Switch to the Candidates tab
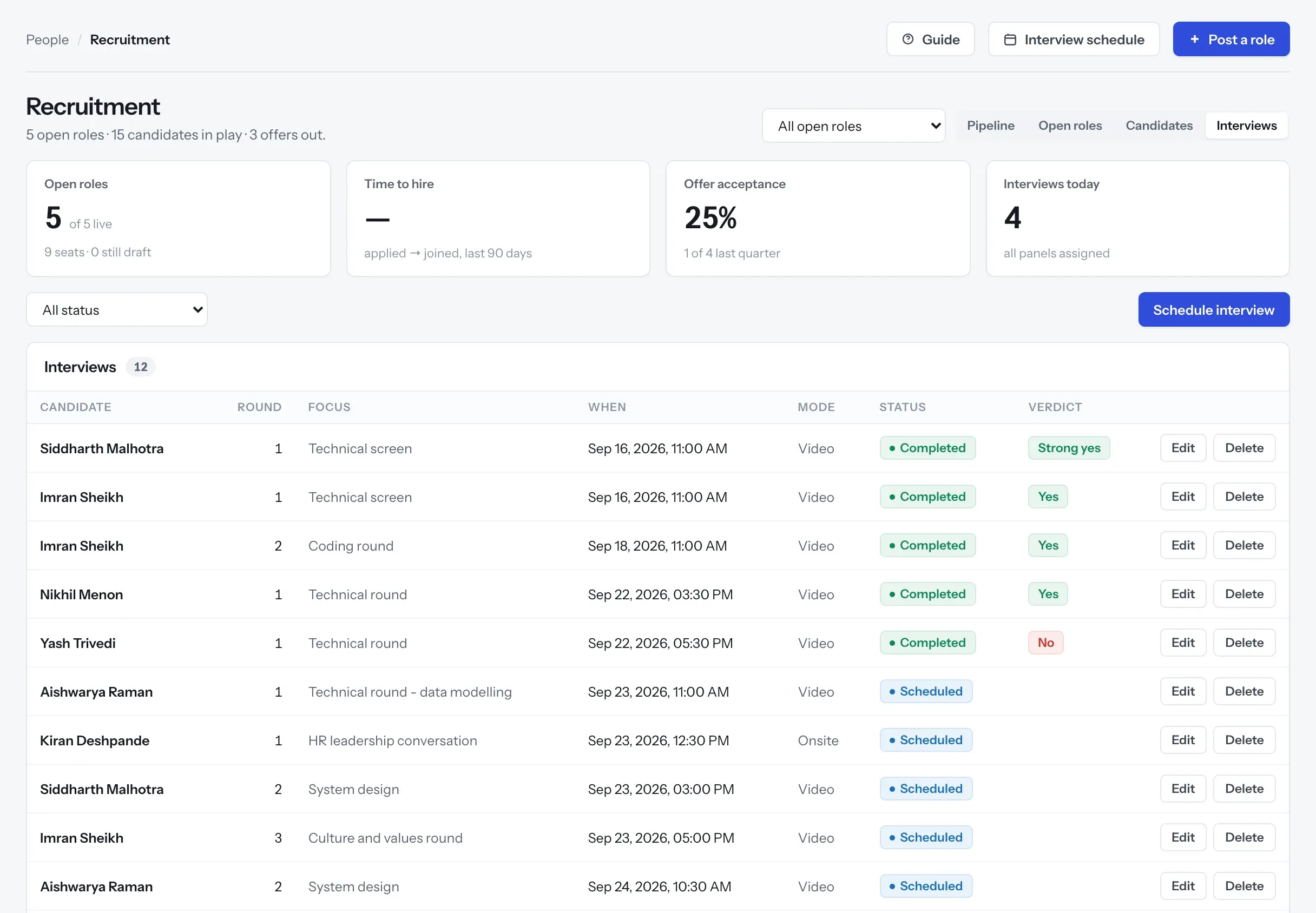The height and width of the screenshot is (913, 1316). pos(1159,125)
